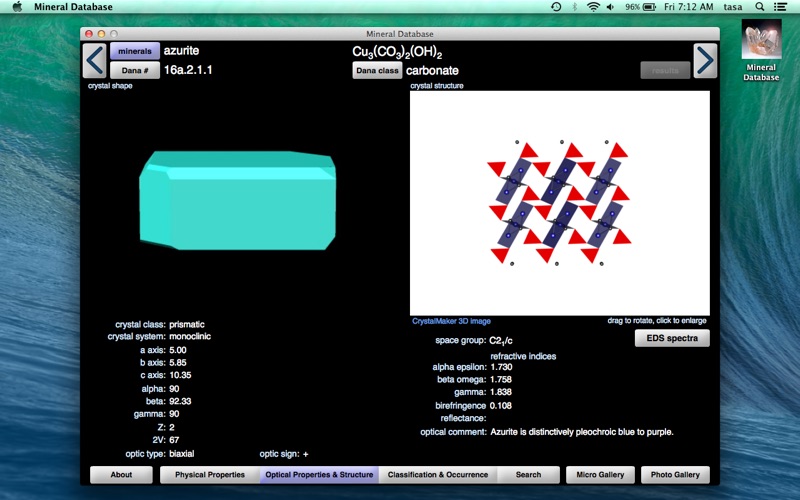Click the alpha epsilon value 1.730
The height and width of the screenshot is (500, 800).
click(x=501, y=367)
